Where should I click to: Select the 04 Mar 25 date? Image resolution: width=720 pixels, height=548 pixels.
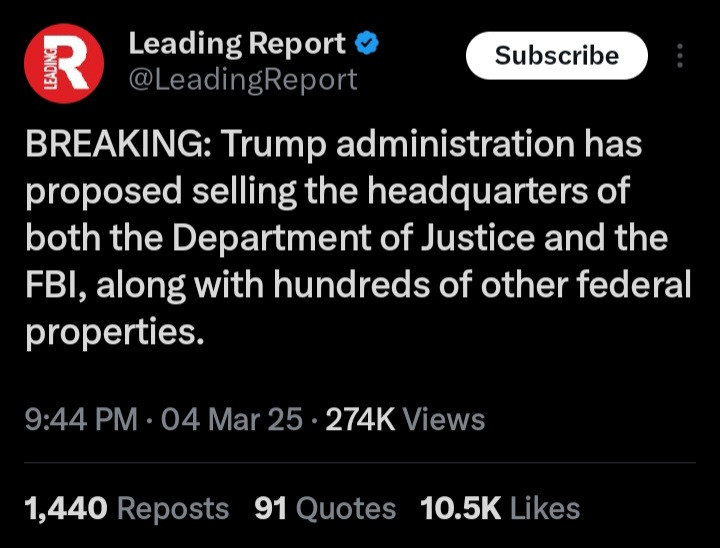coord(231,419)
